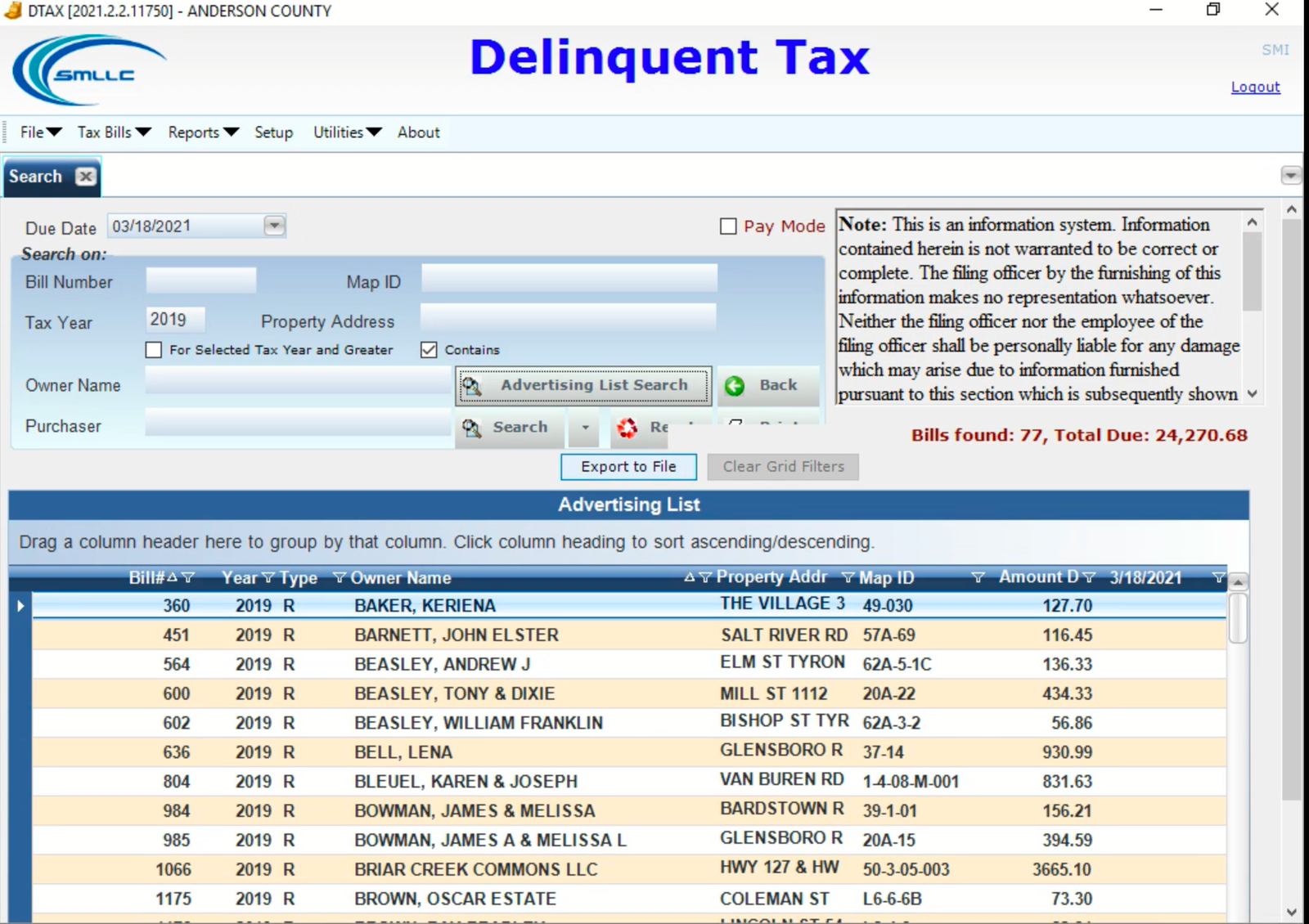Image resolution: width=1309 pixels, height=924 pixels.
Task: Click the magnifier icon on Advertising List Search
Action: (472, 385)
